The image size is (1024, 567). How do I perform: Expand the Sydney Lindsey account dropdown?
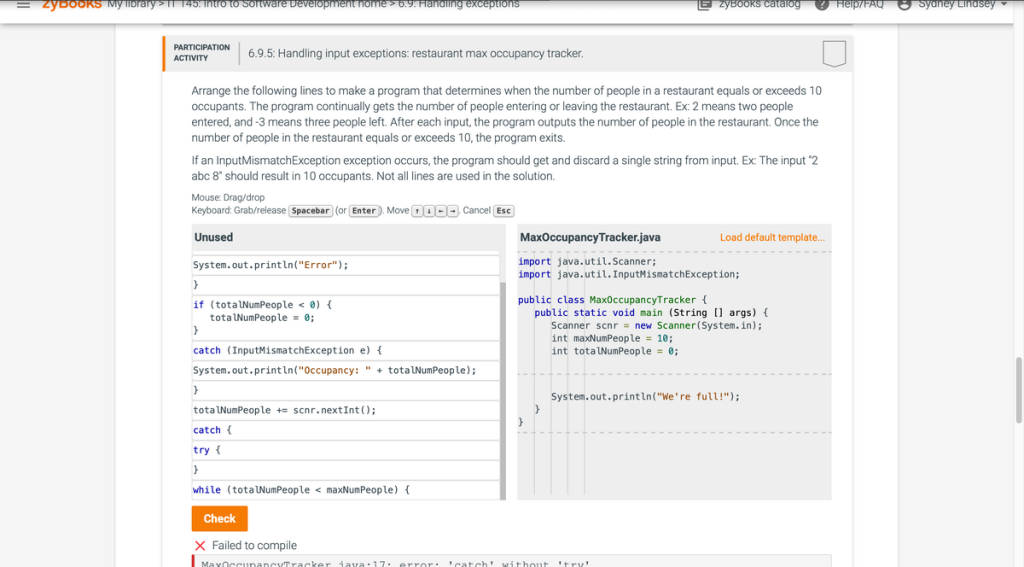coord(1003,5)
